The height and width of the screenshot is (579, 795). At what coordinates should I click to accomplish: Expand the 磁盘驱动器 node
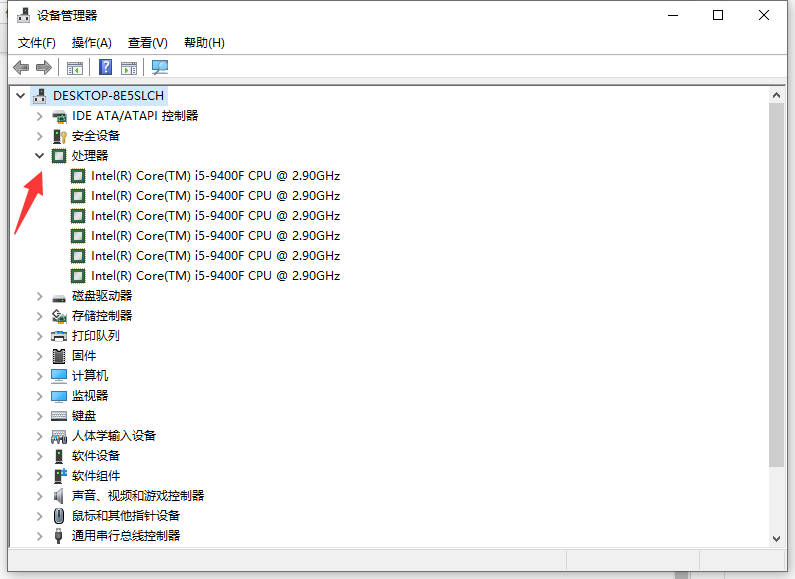pos(40,296)
